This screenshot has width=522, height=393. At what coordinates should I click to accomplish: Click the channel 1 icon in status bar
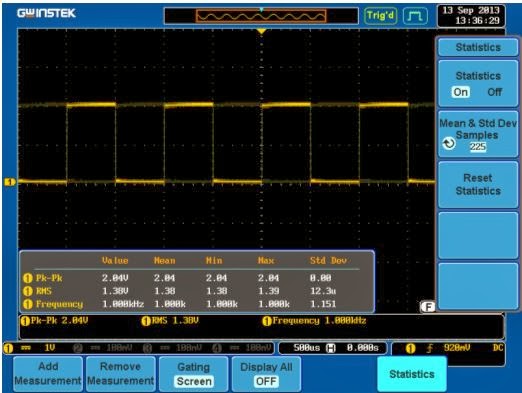coord(8,348)
